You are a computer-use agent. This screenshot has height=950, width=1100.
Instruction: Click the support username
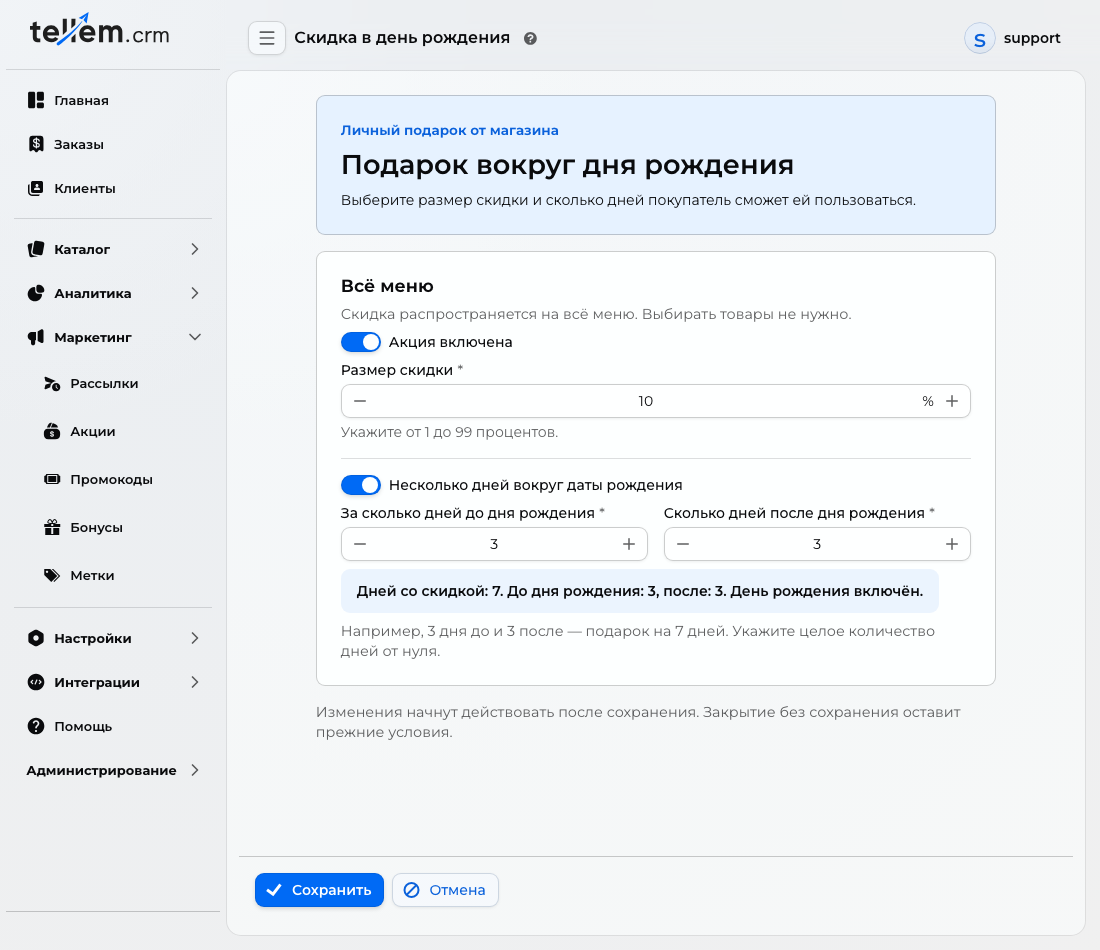(1031, 38)
